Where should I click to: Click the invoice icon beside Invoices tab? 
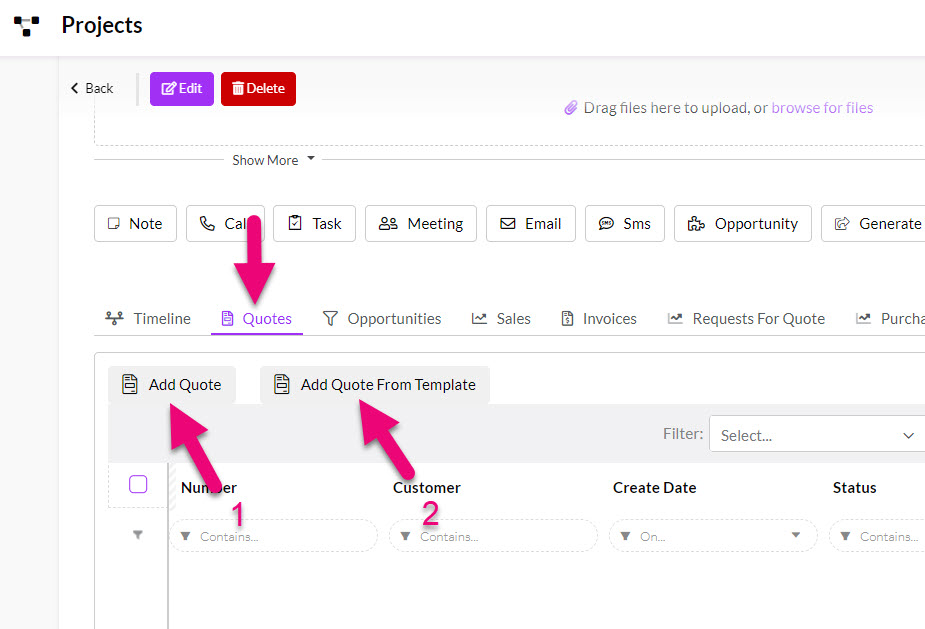tap(567, 319)
